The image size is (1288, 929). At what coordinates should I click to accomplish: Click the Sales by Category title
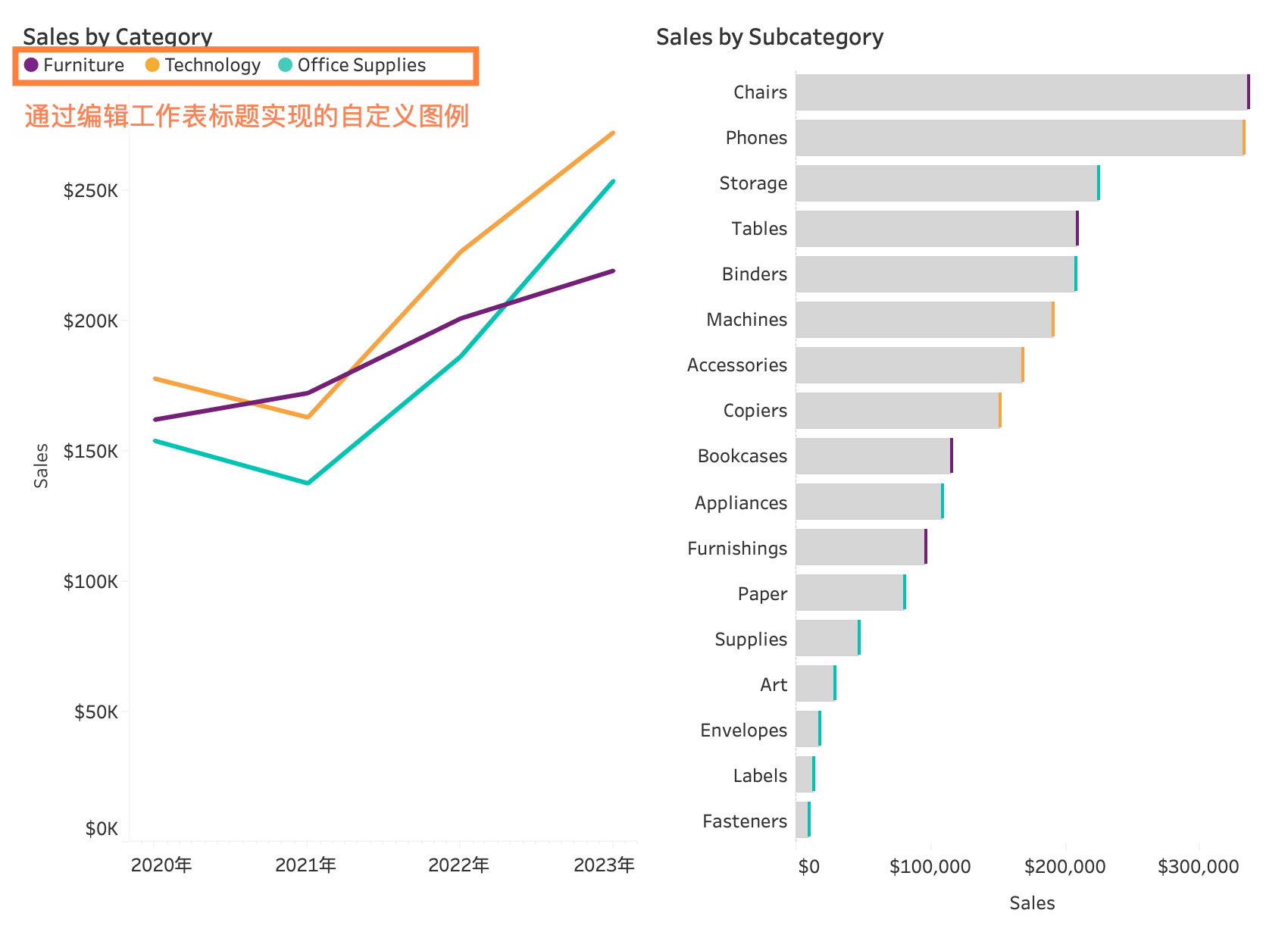[x=117, y=36]
